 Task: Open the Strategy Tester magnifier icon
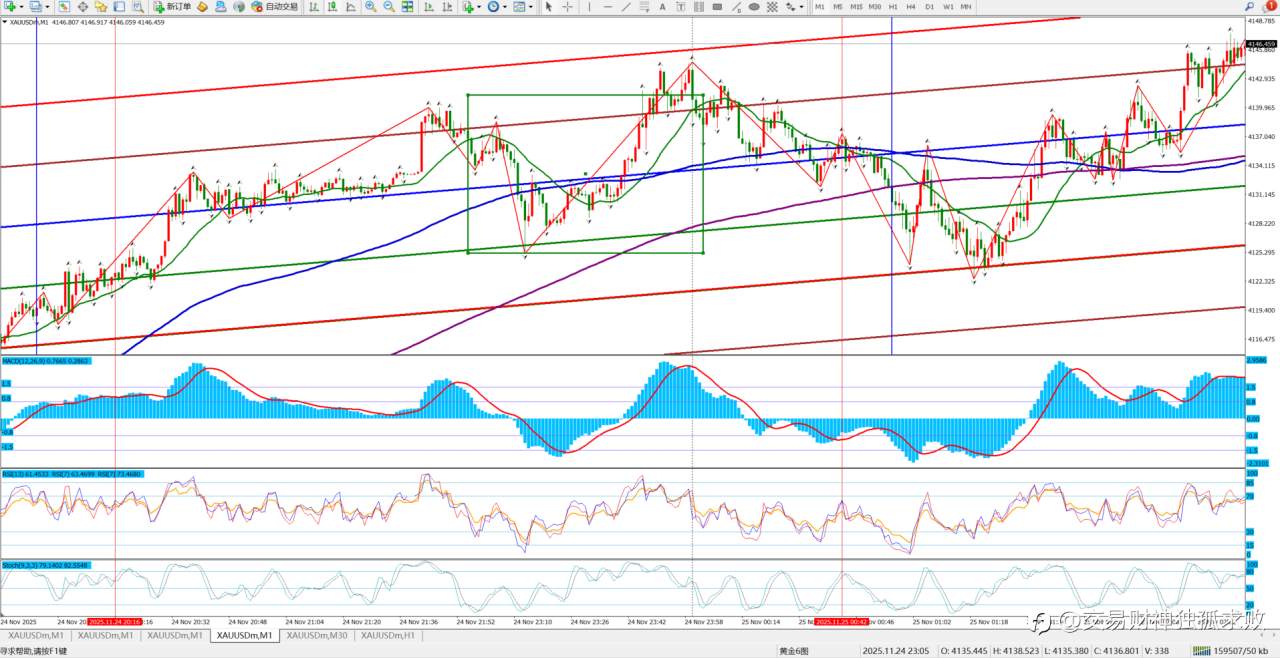pyautogui.click(x=138, y=6)
